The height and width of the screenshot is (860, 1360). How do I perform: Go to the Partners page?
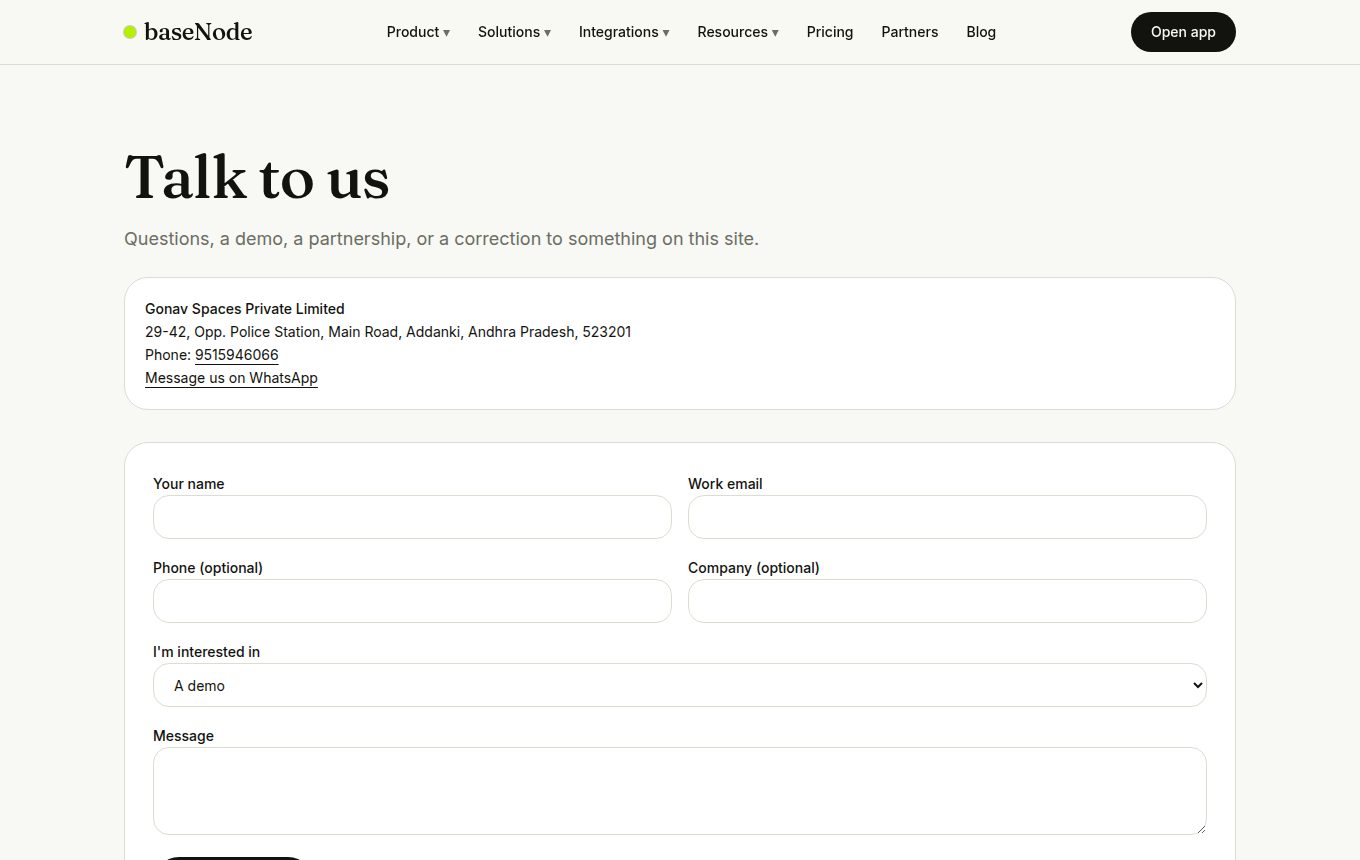point(910,32)
